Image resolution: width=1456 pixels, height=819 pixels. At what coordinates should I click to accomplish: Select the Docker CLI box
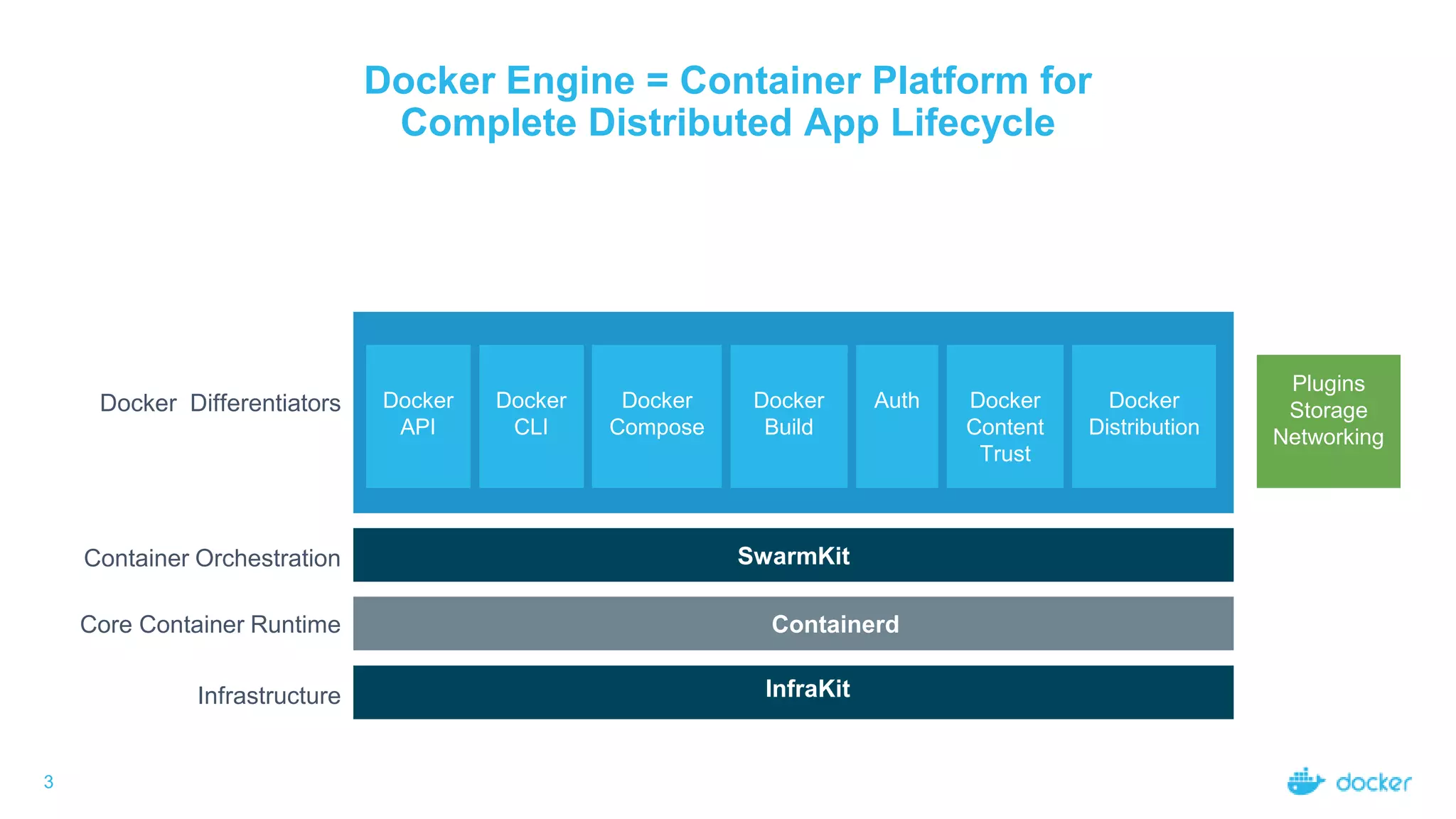coord(531,416)
